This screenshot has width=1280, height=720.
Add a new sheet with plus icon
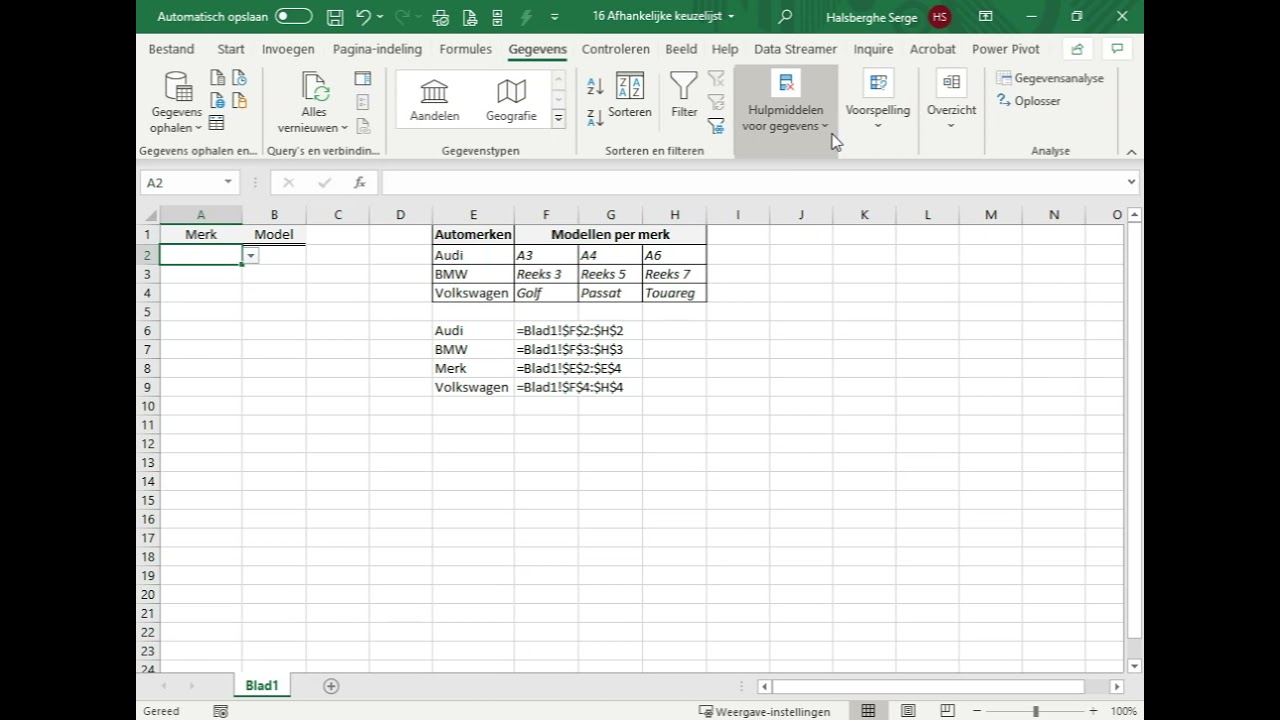pos(331,686)
